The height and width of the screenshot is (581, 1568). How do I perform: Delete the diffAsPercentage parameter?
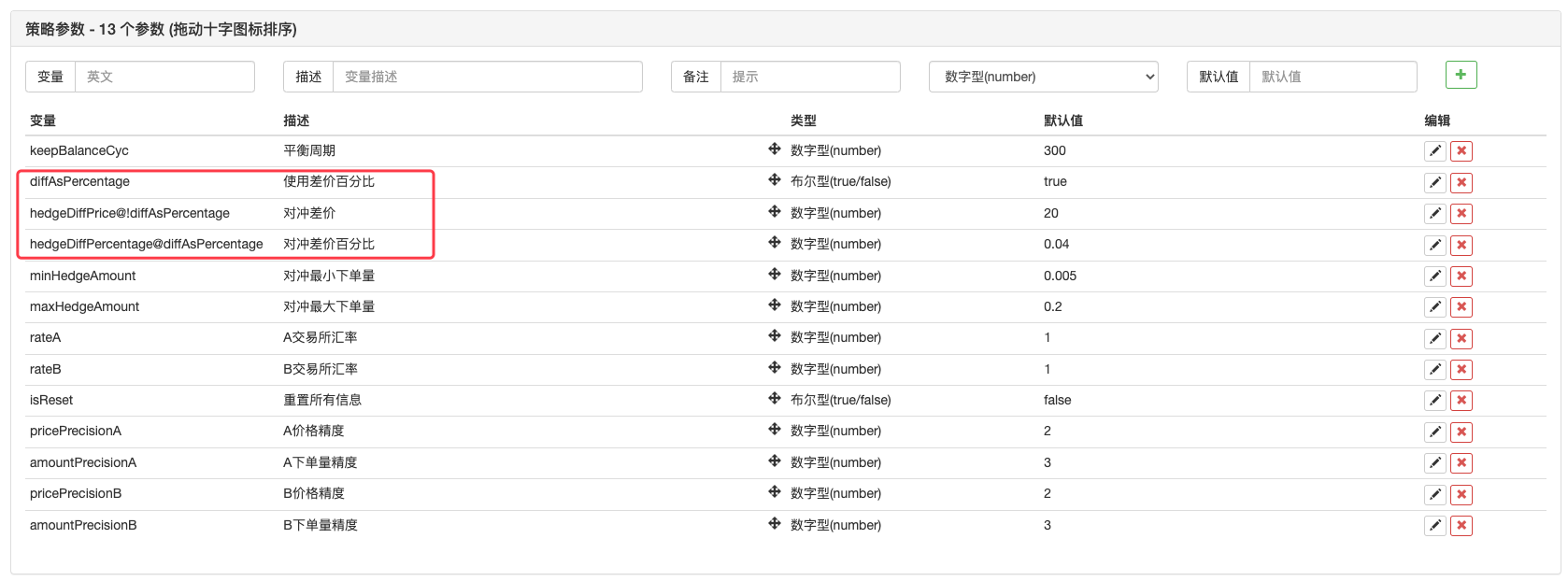(x=1461, y=182)
